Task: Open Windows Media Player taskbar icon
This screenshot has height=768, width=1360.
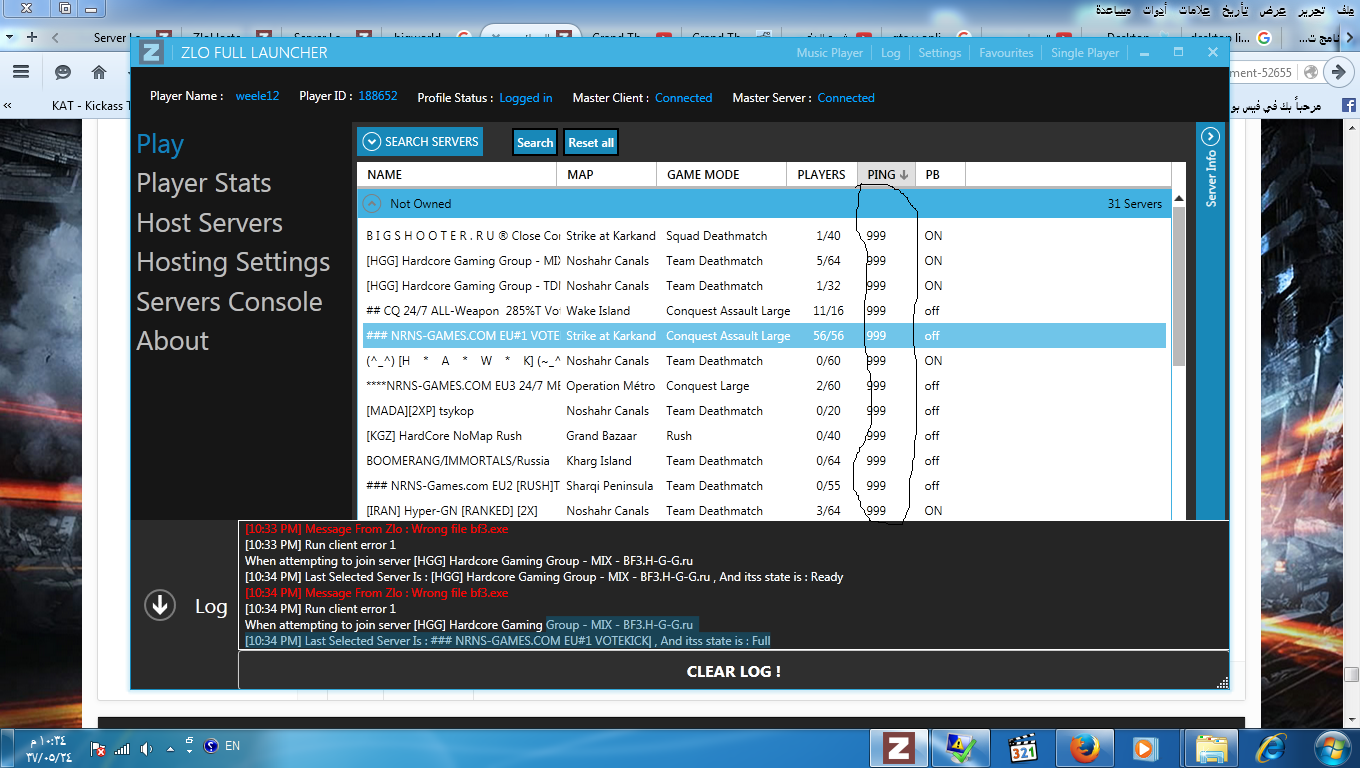Action: click(1145, 747)
